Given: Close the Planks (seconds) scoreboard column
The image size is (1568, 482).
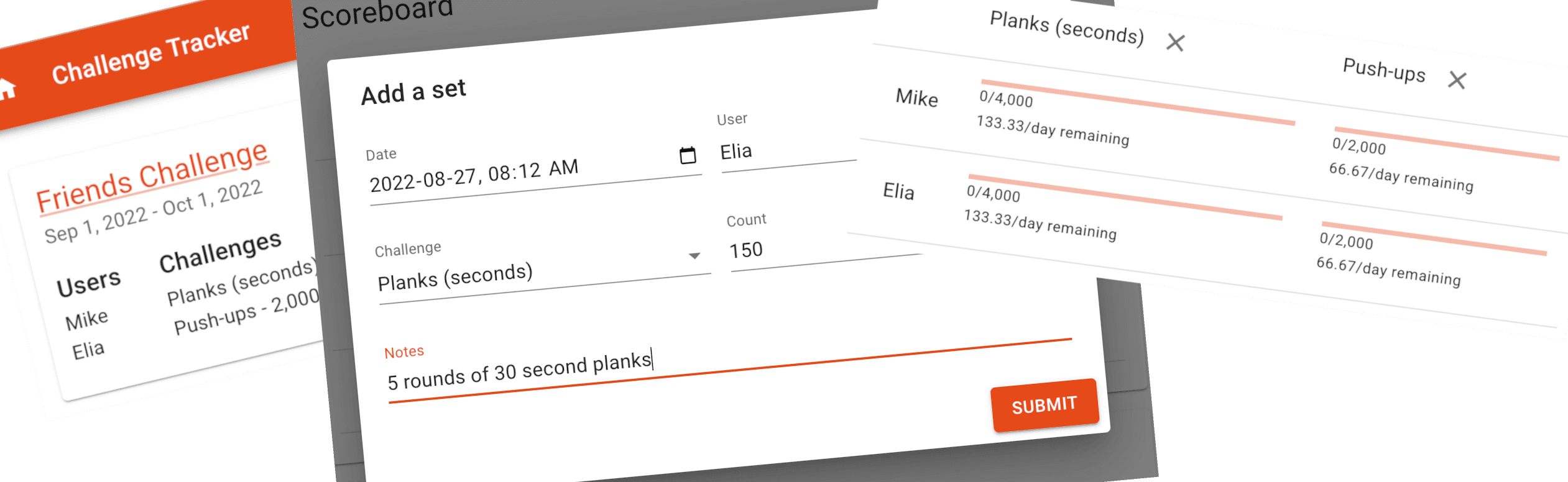Looking at the screenshot, I should pos(1175,43).
